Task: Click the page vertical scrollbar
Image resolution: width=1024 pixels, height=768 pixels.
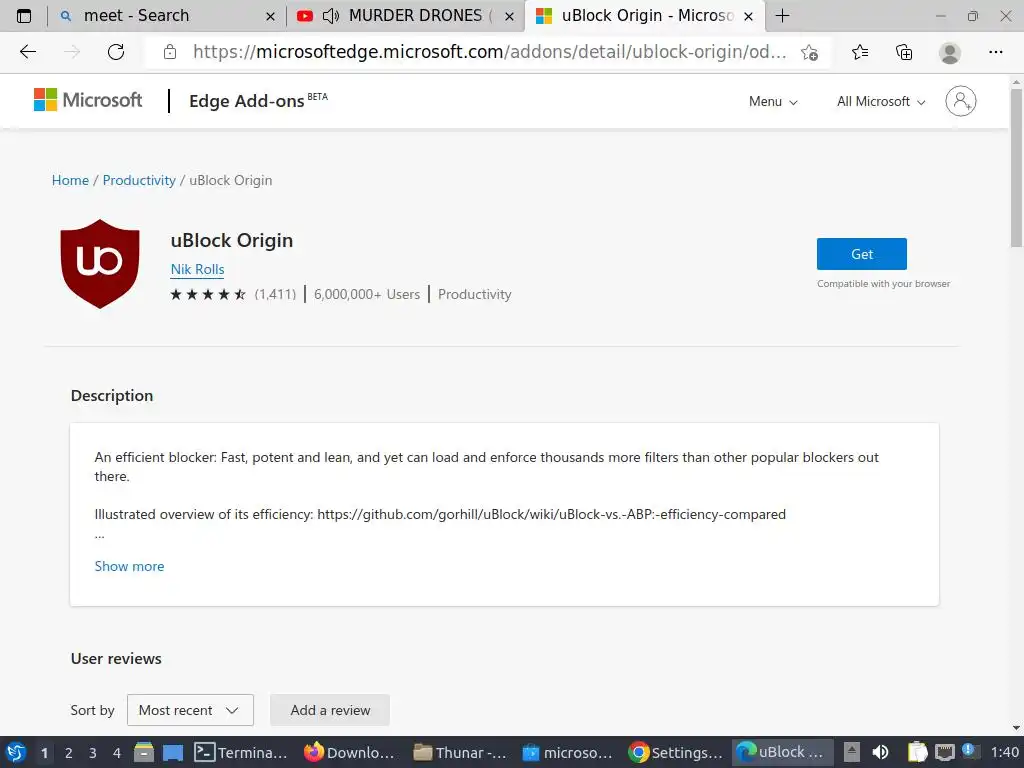Action: tap(1016, 168)
